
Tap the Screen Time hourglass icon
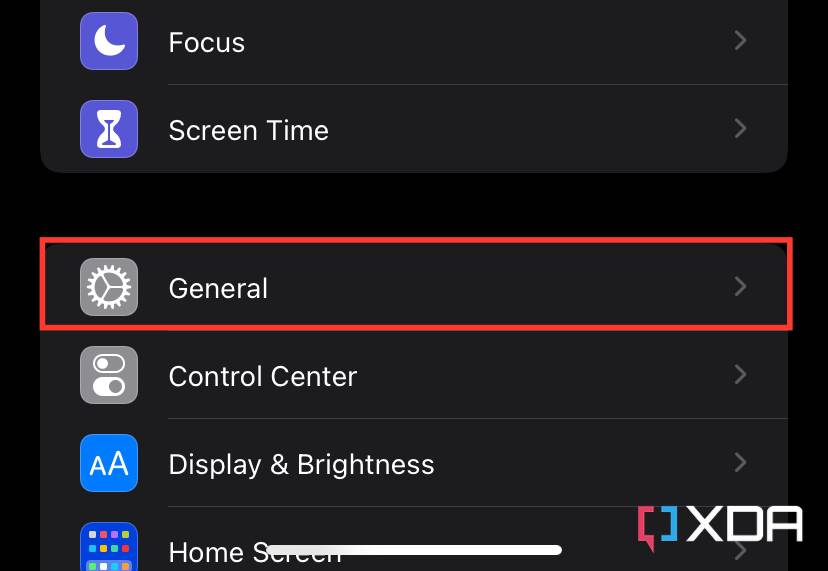point(109,130)
